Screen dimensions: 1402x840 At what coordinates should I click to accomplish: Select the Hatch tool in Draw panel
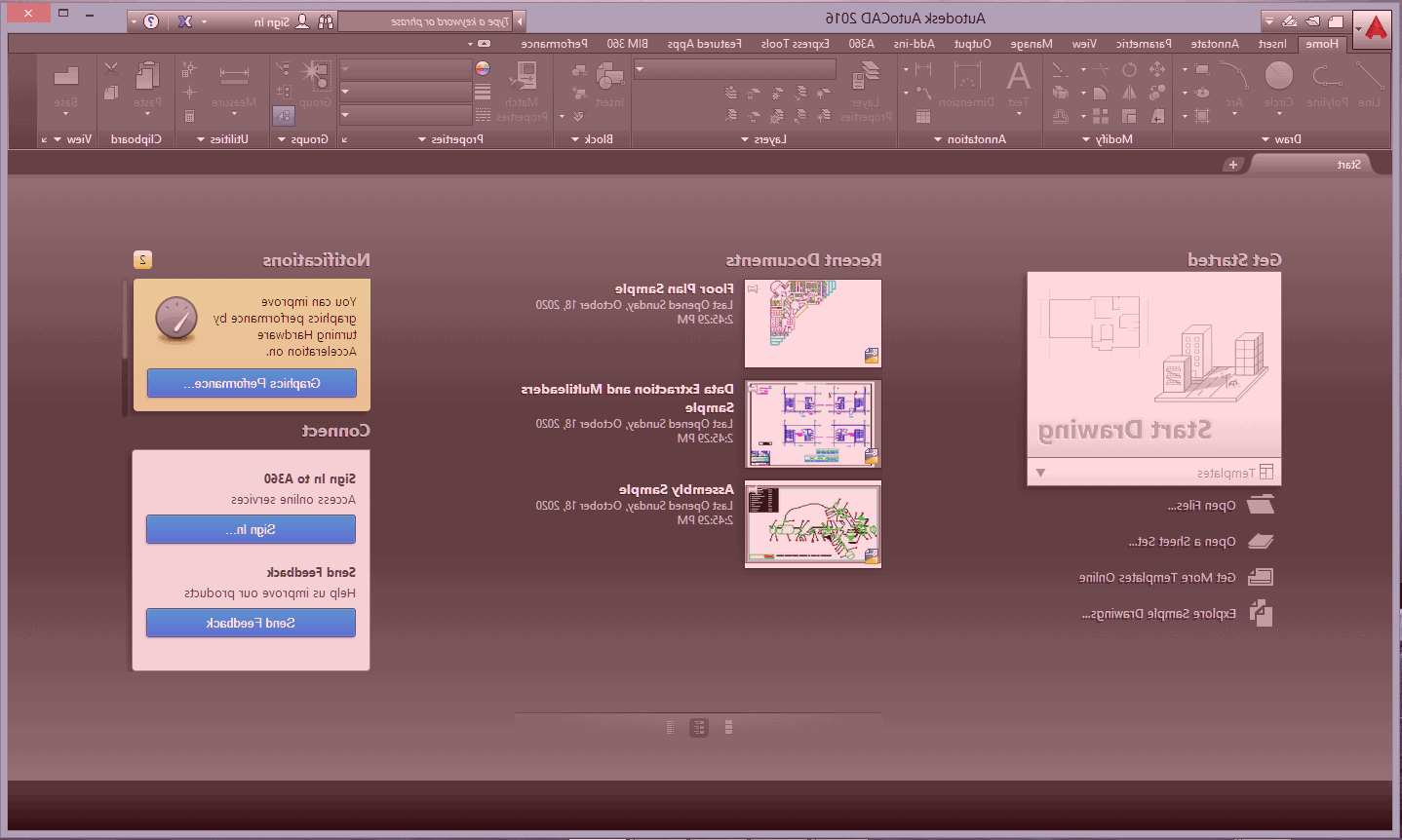(x=1202, y=116)
